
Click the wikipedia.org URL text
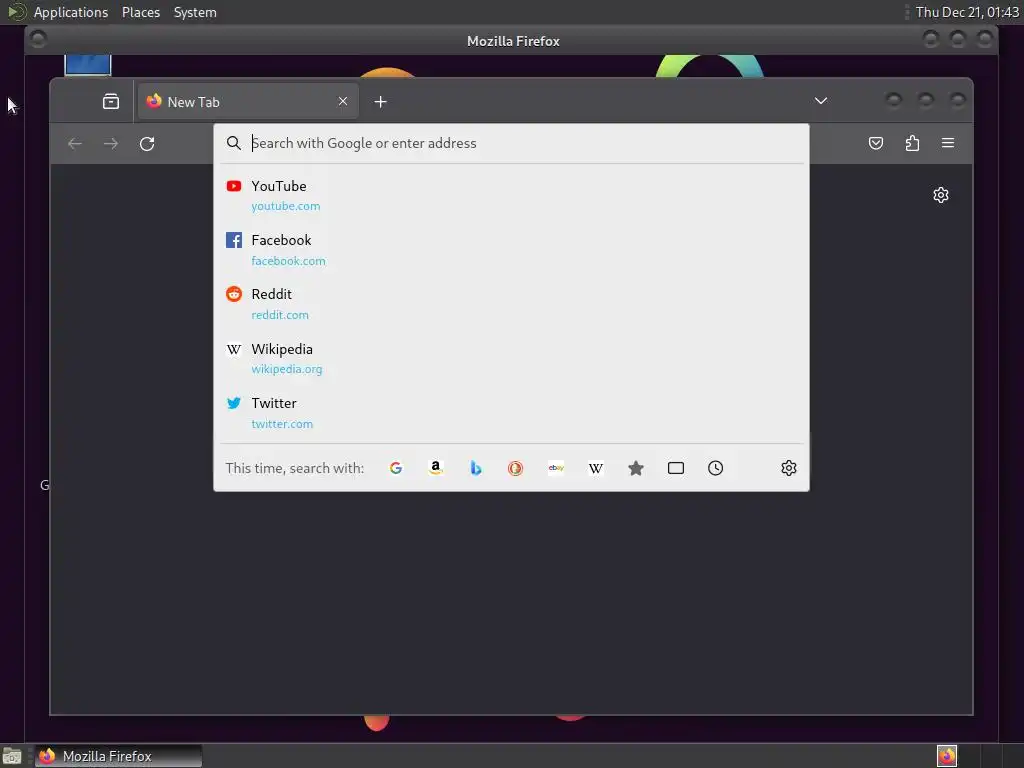(x=287, y=370)
